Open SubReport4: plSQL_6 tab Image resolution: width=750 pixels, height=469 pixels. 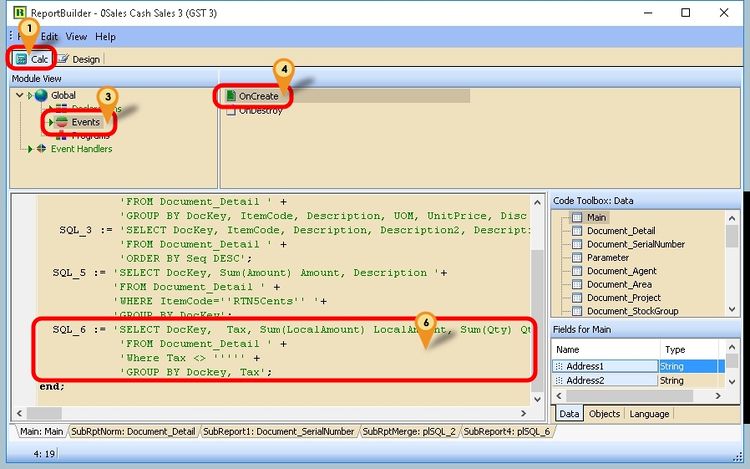(507, 432)
